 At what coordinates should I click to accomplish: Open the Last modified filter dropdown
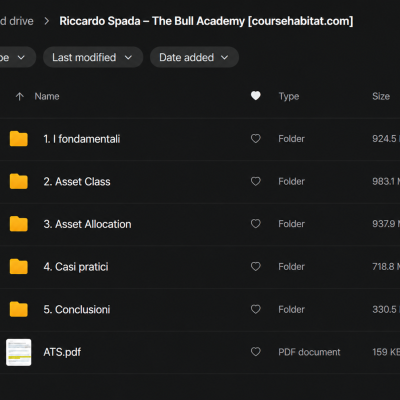(93, 57)
